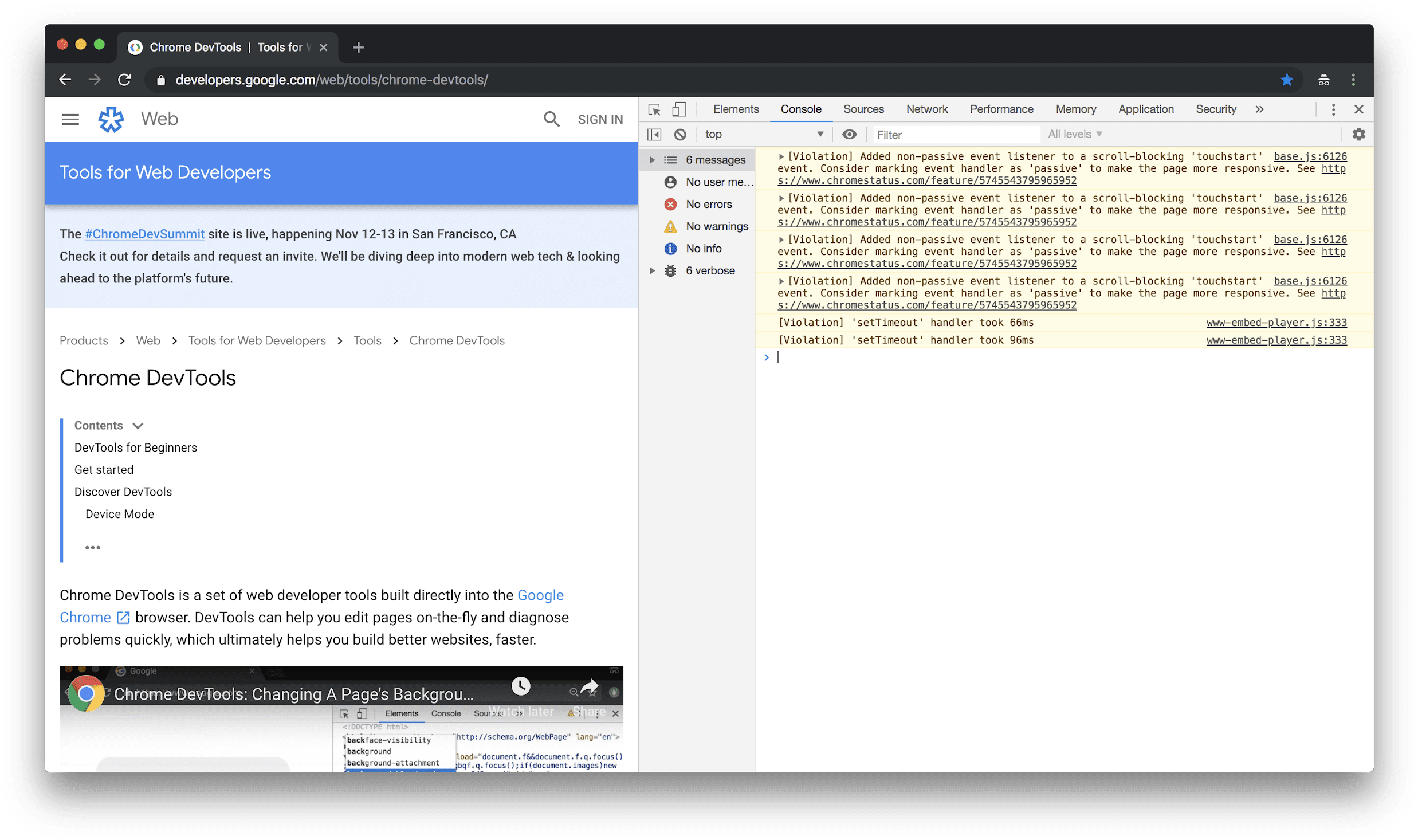The height and width of the screenshot is (840, 1418).
Task: Open the hamburger navigation menu
Action: tap(70, 119)
